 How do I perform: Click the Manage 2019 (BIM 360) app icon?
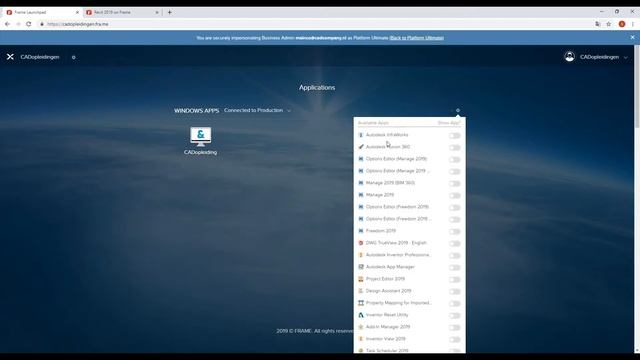pos(361,183)
